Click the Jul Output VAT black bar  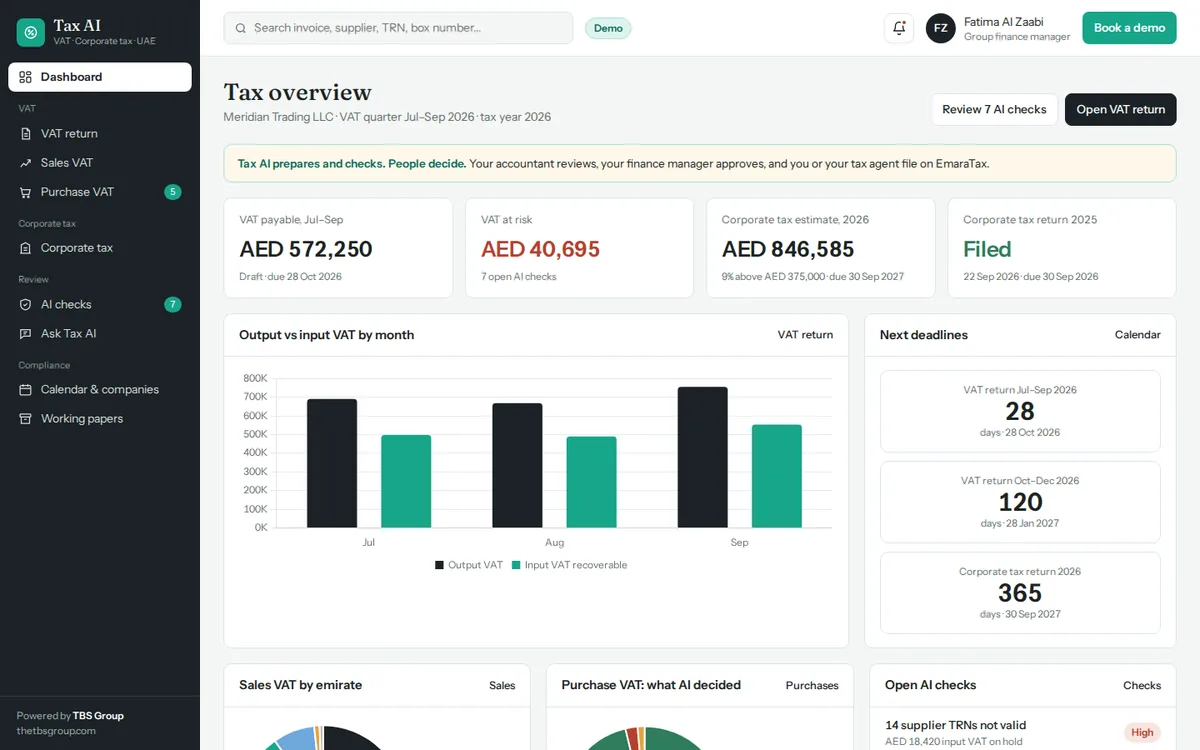[x=332, y=463]
